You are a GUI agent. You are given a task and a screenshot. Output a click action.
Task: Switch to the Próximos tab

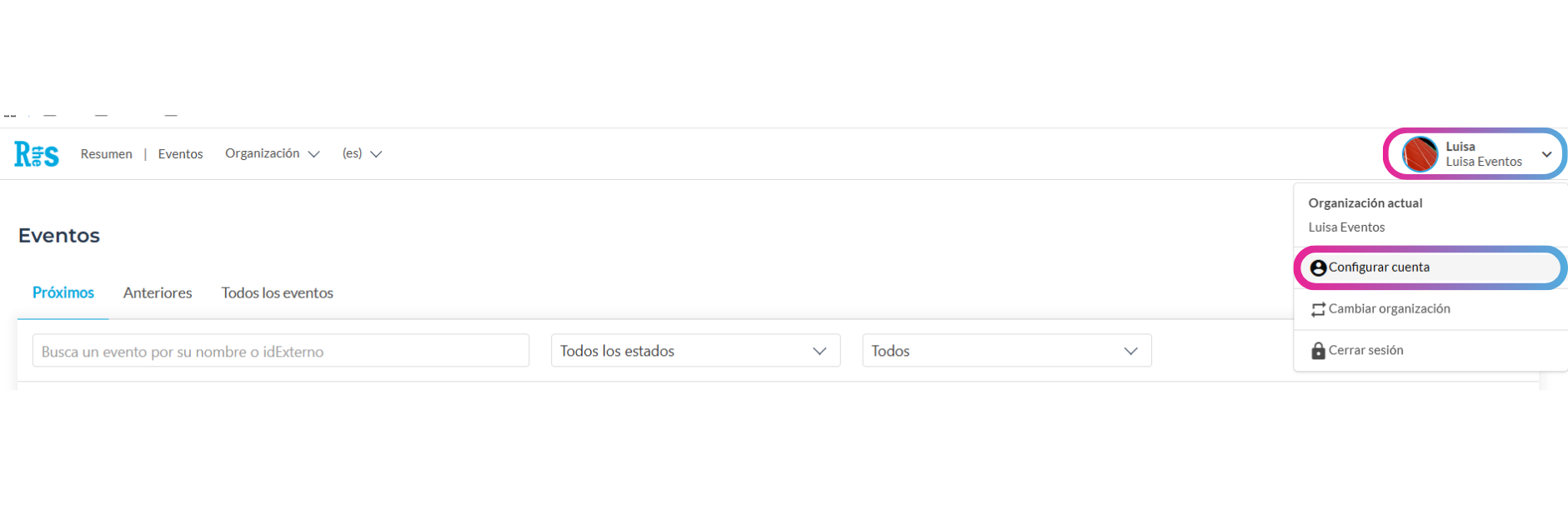coord(63,292)
